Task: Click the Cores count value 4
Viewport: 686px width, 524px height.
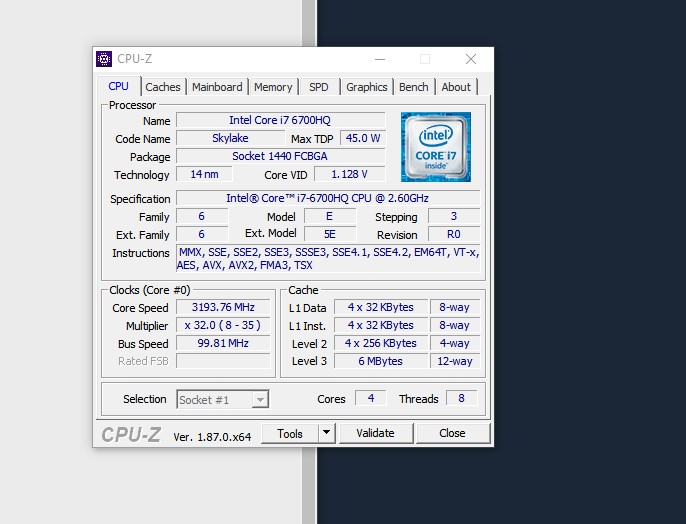Action: 371,398
